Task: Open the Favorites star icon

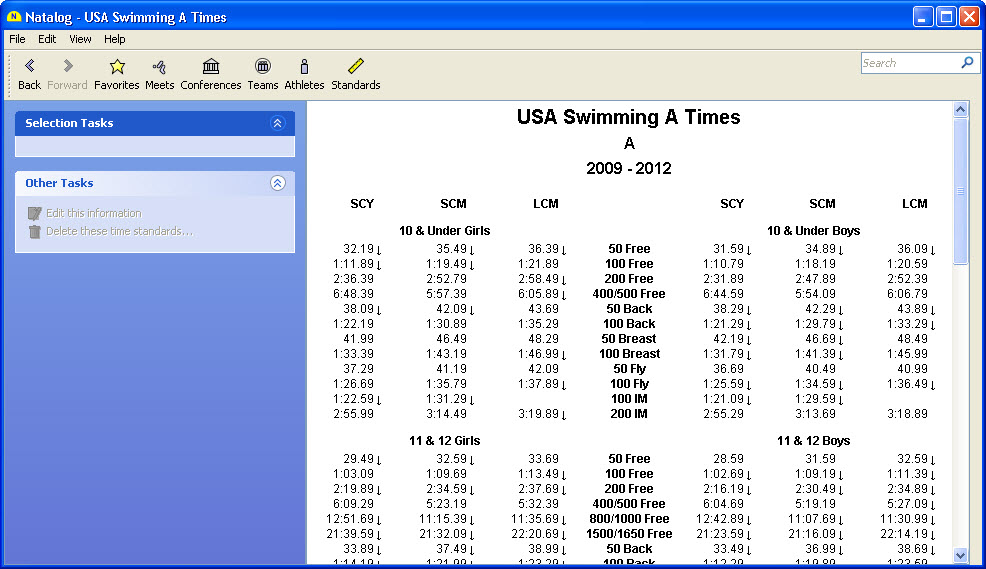Action: point(117,67)
